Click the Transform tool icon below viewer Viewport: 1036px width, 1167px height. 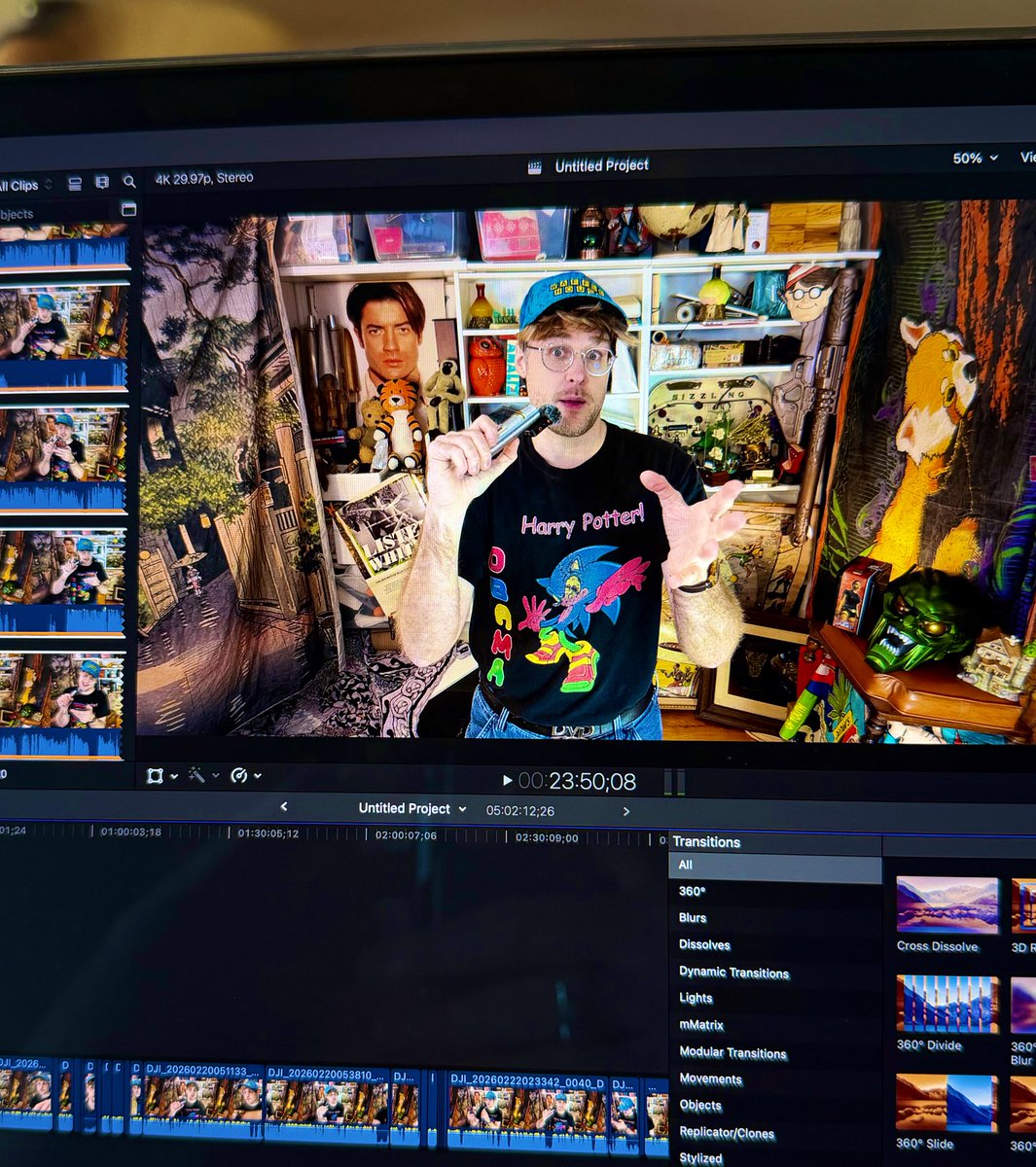point(155,775)
